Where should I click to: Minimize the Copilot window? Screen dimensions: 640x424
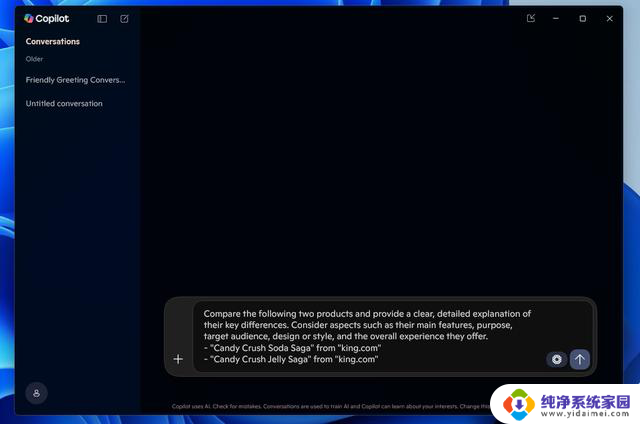click(x=556, y=18)
